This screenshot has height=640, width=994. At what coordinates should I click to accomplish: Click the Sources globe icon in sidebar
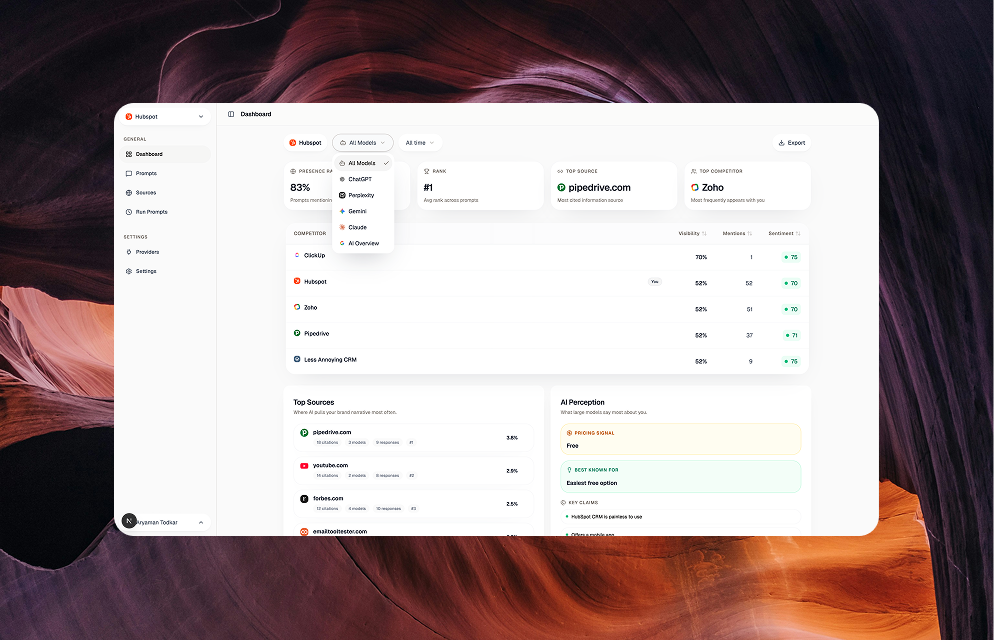(129, 193)
